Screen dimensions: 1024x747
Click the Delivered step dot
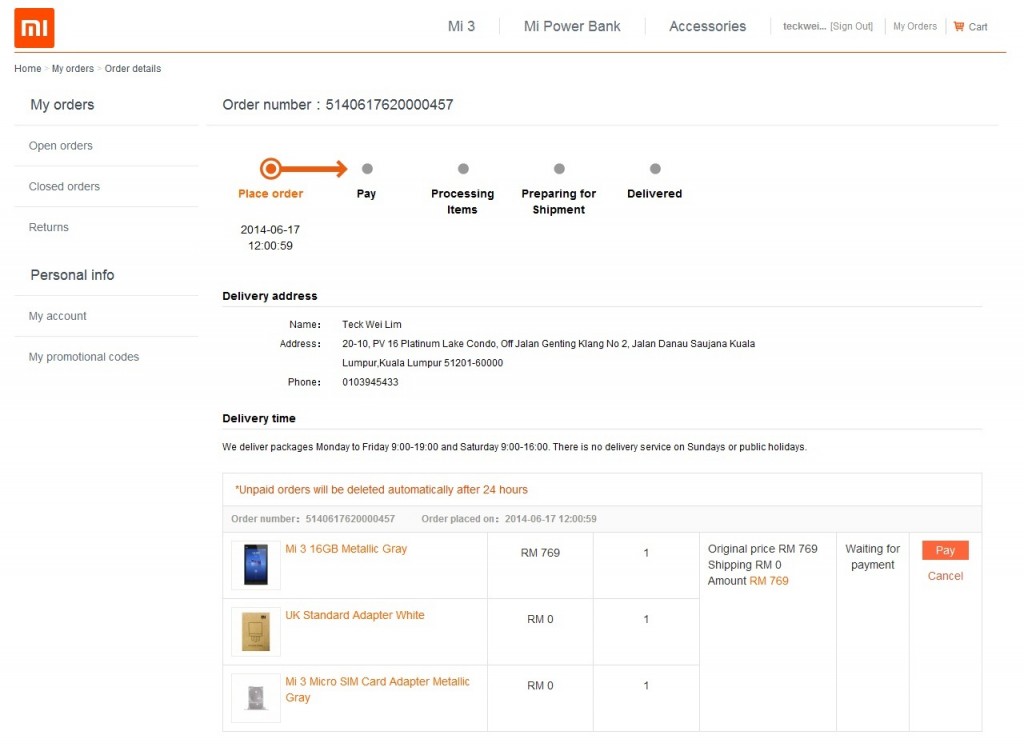pos(655,169)
